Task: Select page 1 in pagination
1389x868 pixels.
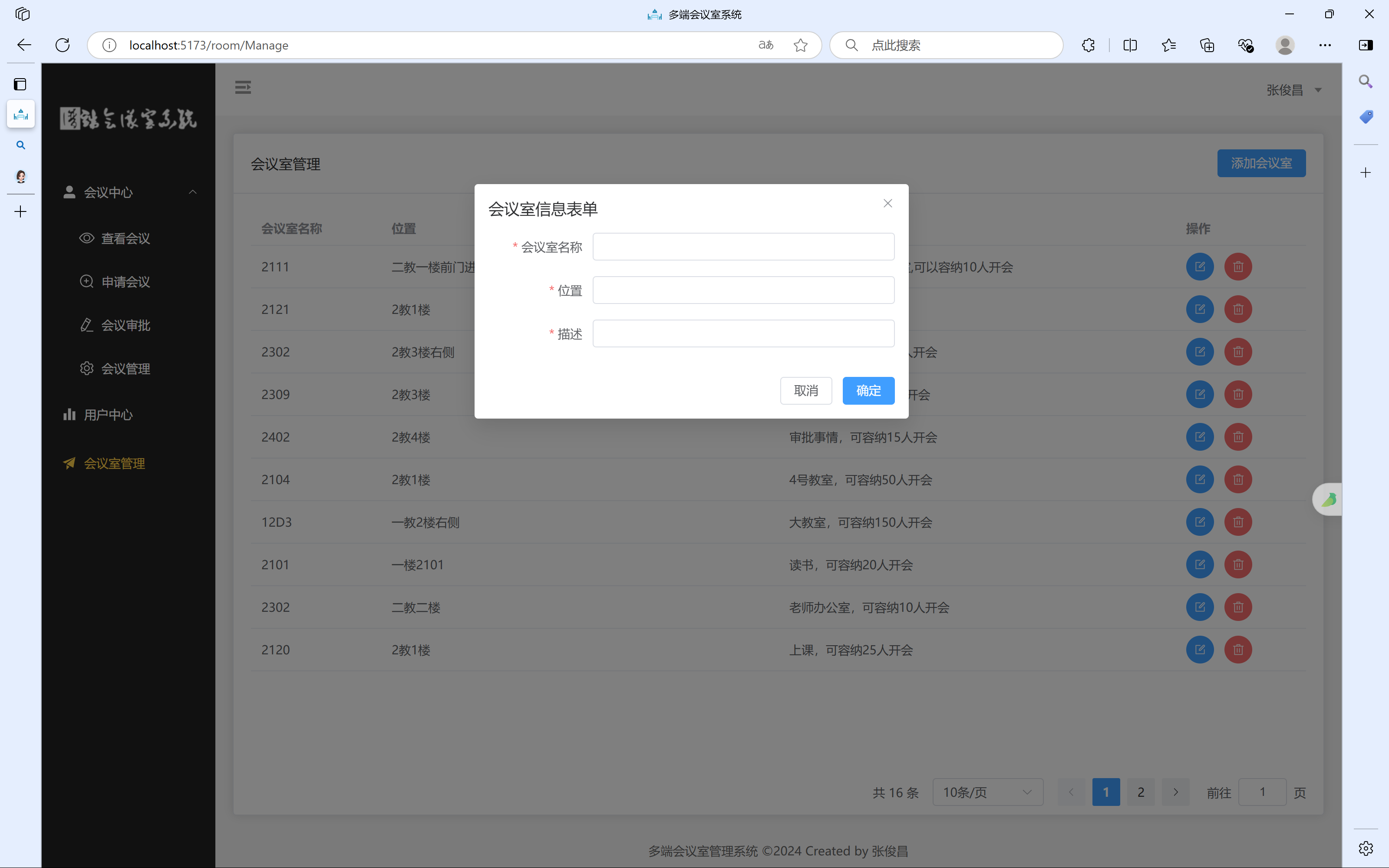Action: point(1106,792)
